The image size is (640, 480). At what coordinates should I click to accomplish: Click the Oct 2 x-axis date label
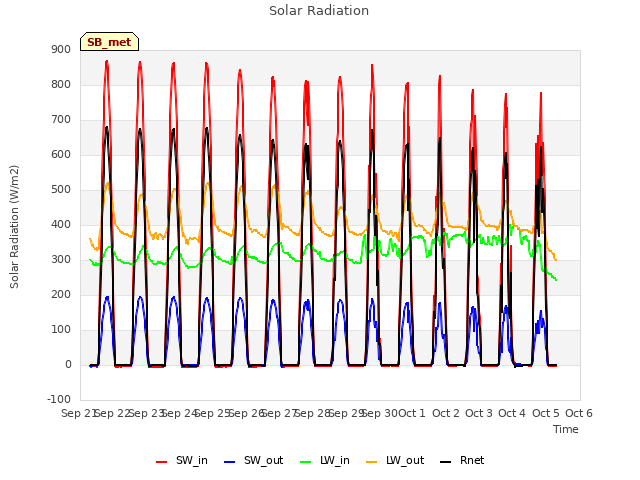(x=445, y=413)
